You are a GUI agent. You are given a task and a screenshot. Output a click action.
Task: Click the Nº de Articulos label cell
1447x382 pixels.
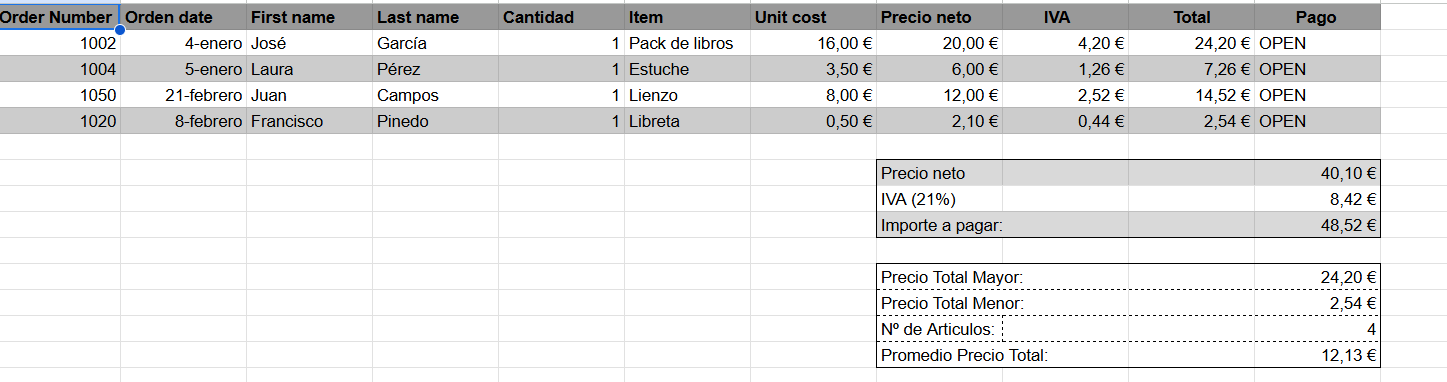pyautogui.click(x=940, y=329)
